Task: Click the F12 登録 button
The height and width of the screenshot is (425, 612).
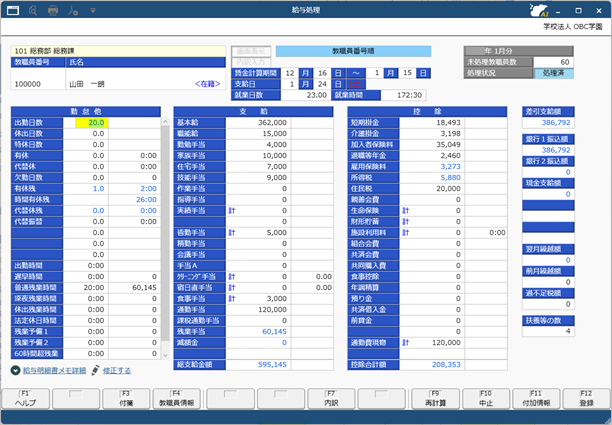Action: (587, 398)
